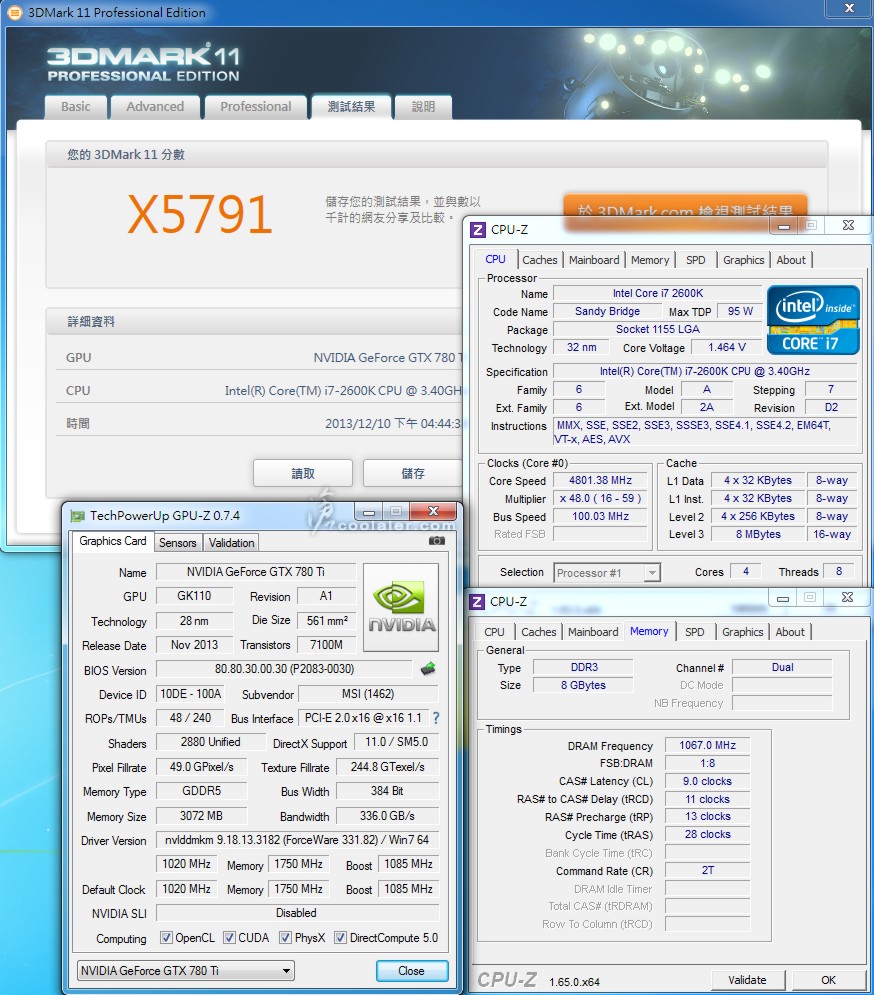874x995 pixels.
Task: Click the Validate button in CPU-Z
Action: coord(747,980)
